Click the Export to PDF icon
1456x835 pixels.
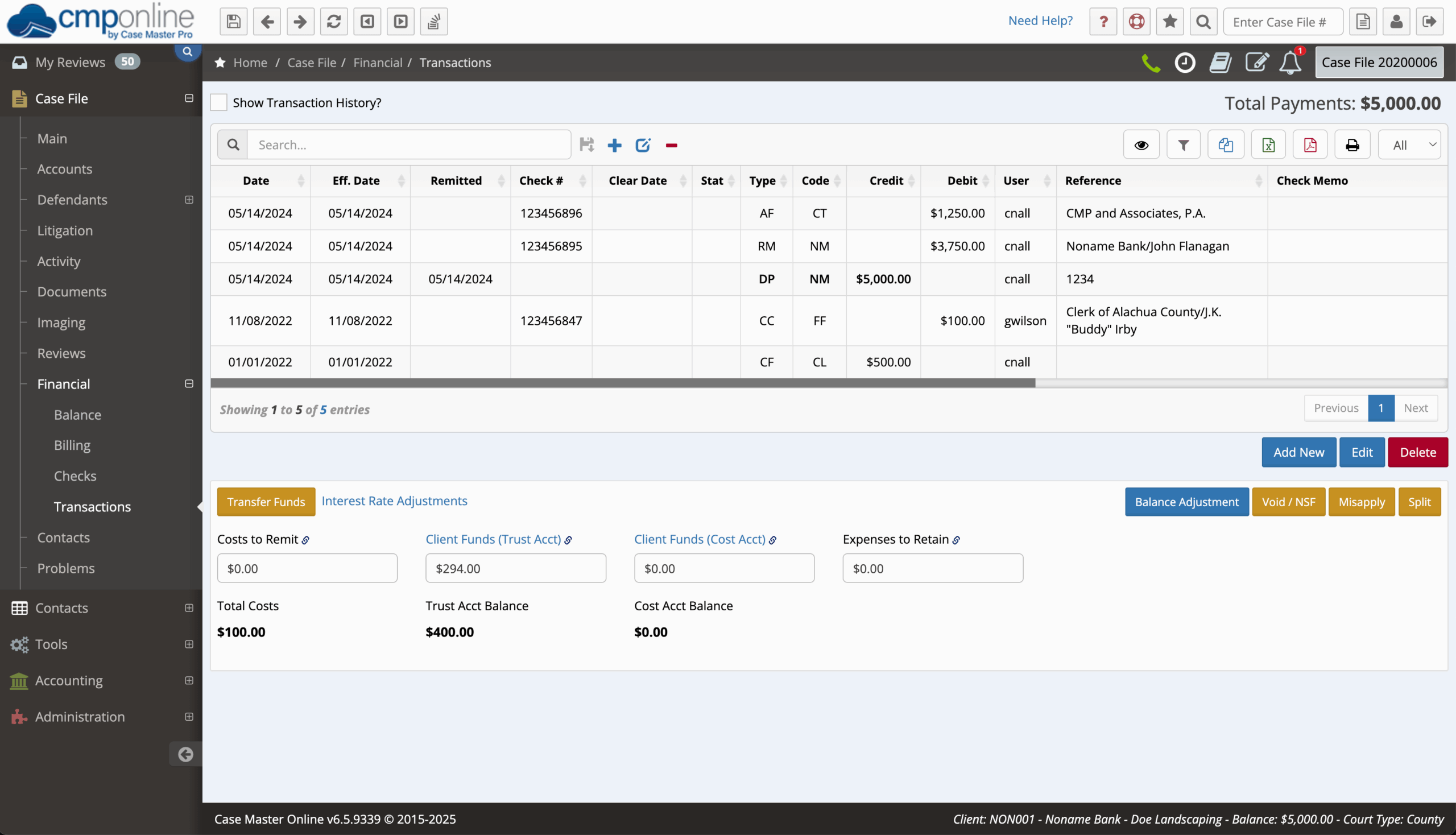click(x=1310, y=145)
